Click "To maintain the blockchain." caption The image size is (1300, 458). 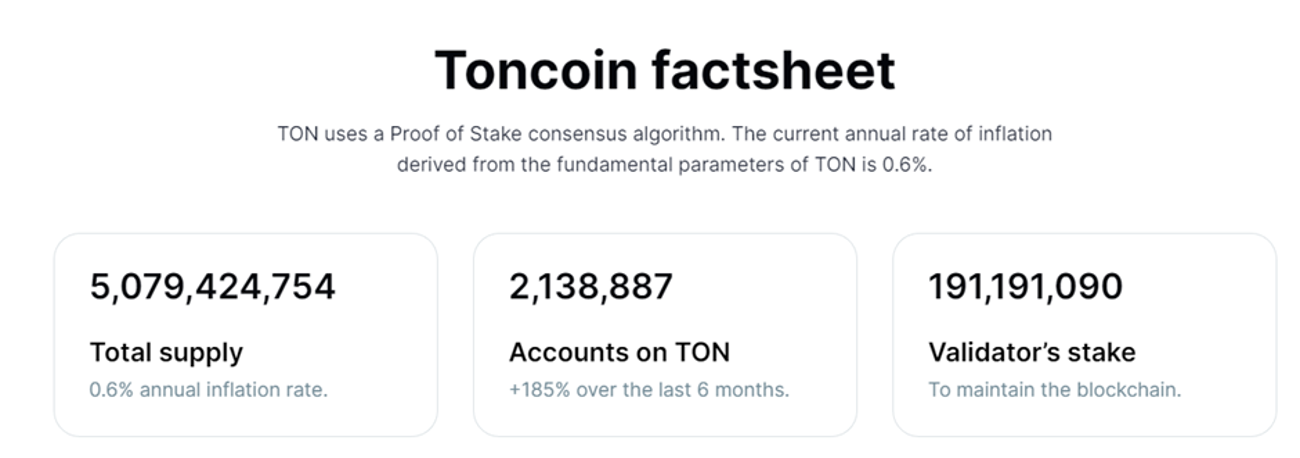click(x=1054, y=390)
